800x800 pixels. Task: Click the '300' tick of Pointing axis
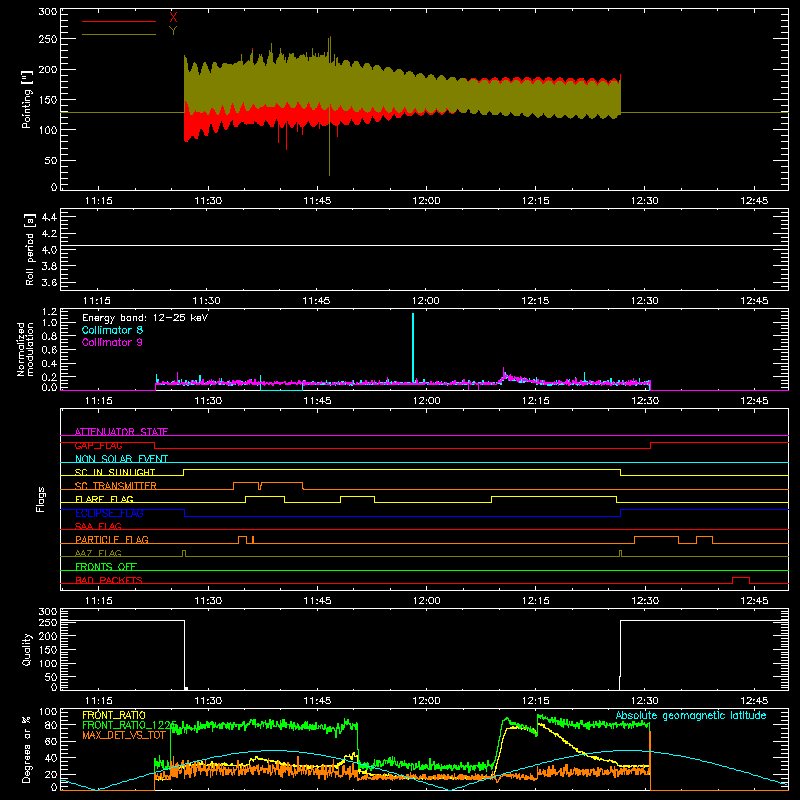pyautogui.click(x=48, y=12)
